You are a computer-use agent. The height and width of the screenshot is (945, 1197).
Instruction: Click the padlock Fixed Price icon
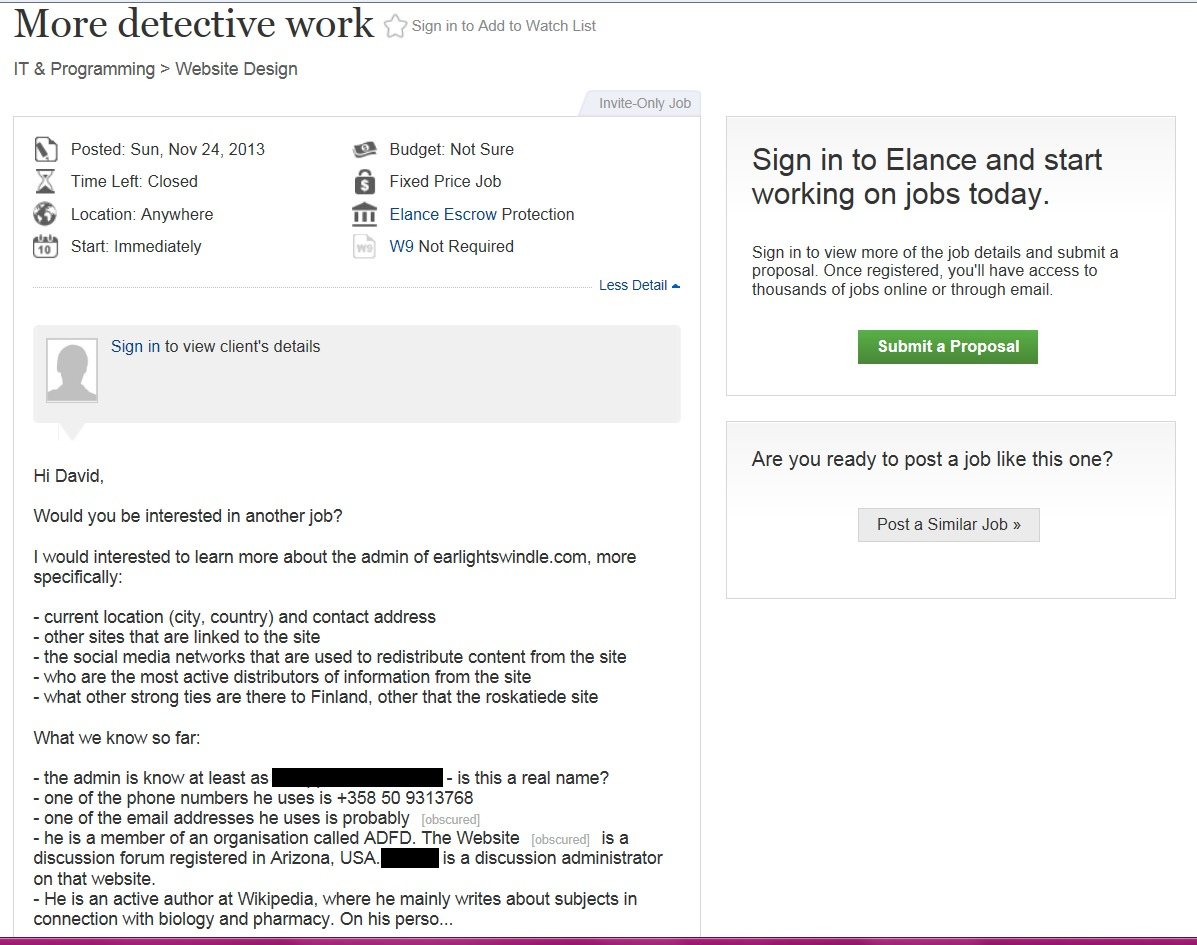click(364, 182)
